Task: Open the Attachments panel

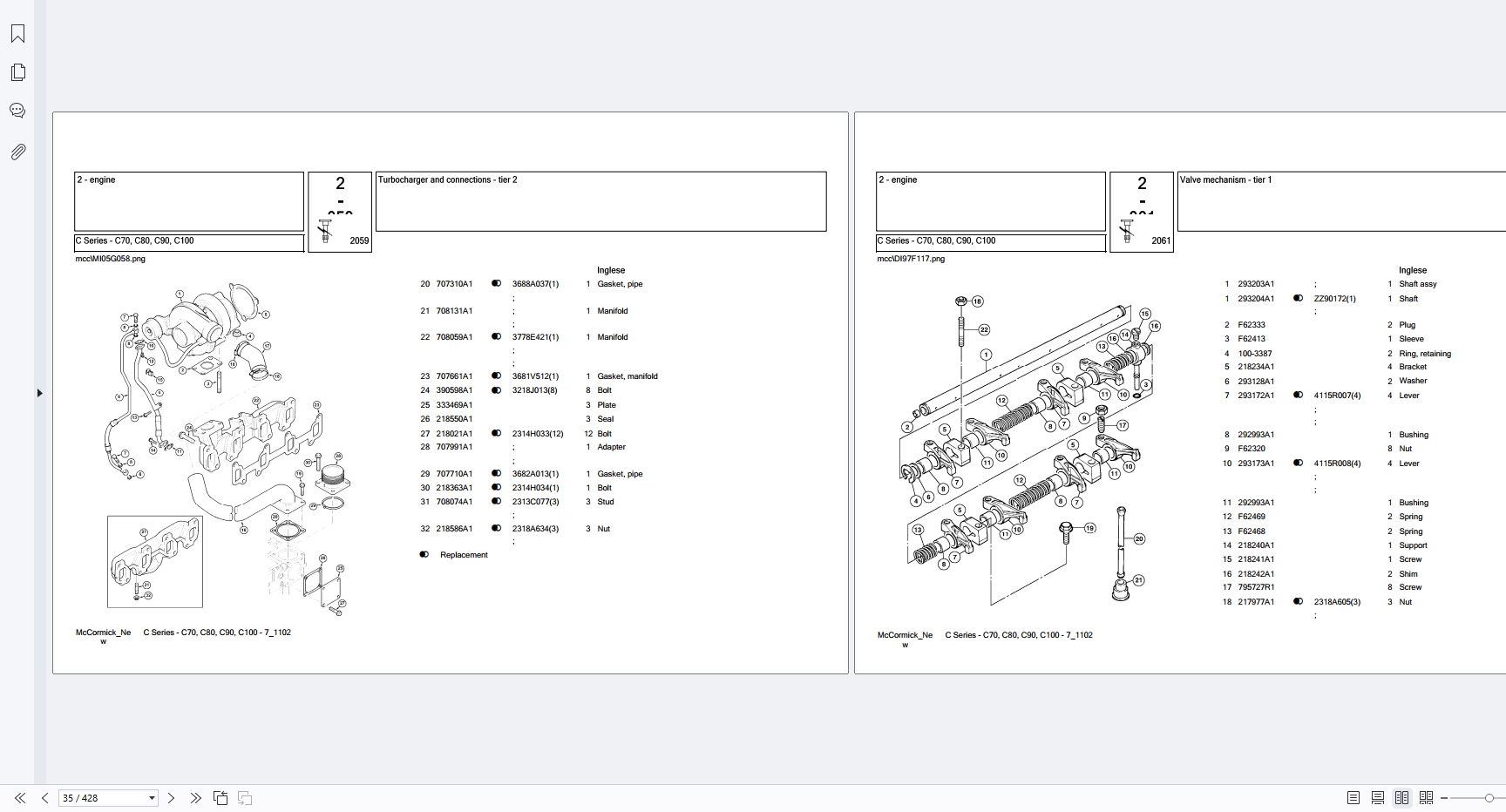Action: [x=18, y=152]
